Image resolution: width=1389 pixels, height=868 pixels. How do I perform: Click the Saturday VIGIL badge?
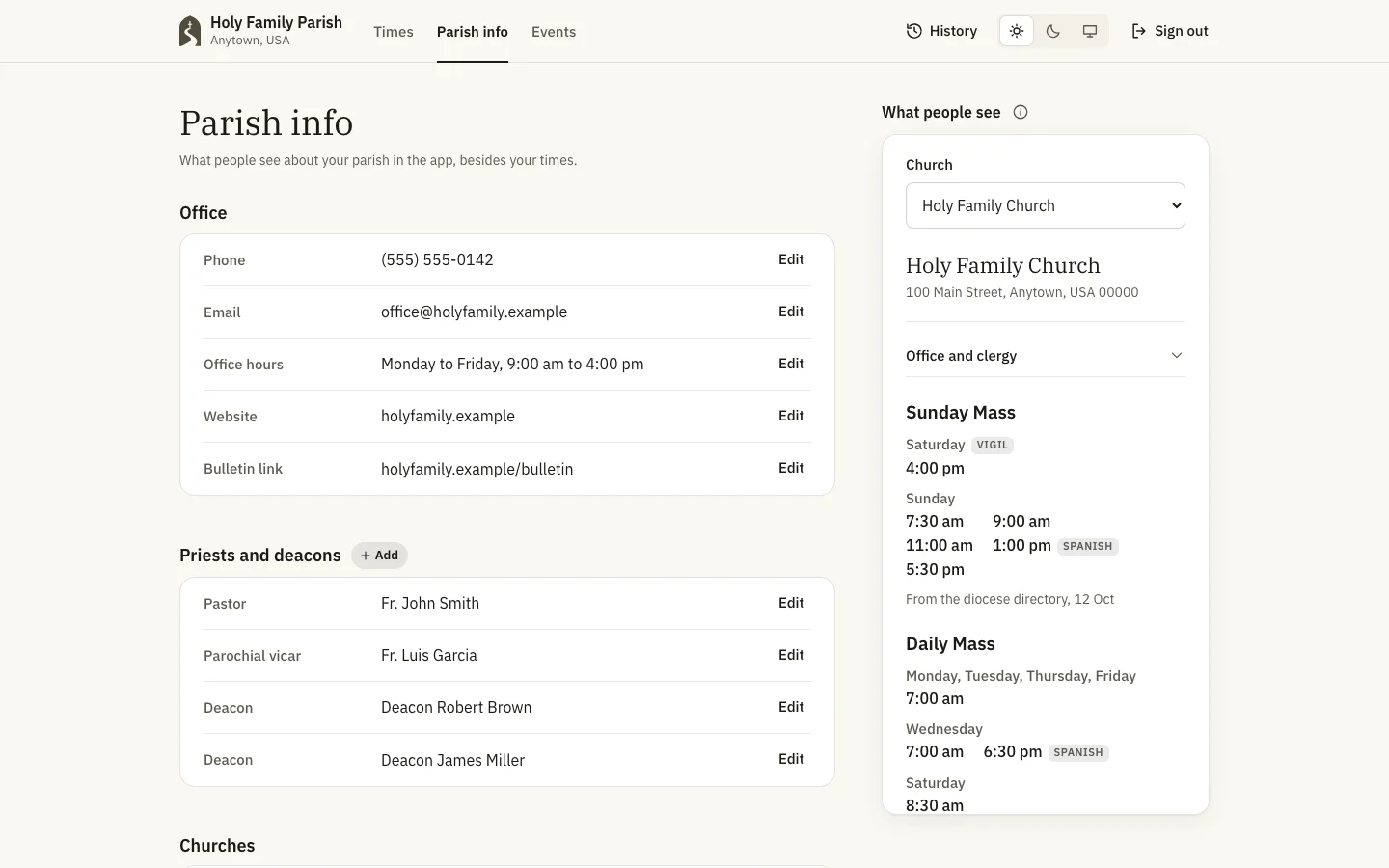pyautogui.click(x=992, y=445)
